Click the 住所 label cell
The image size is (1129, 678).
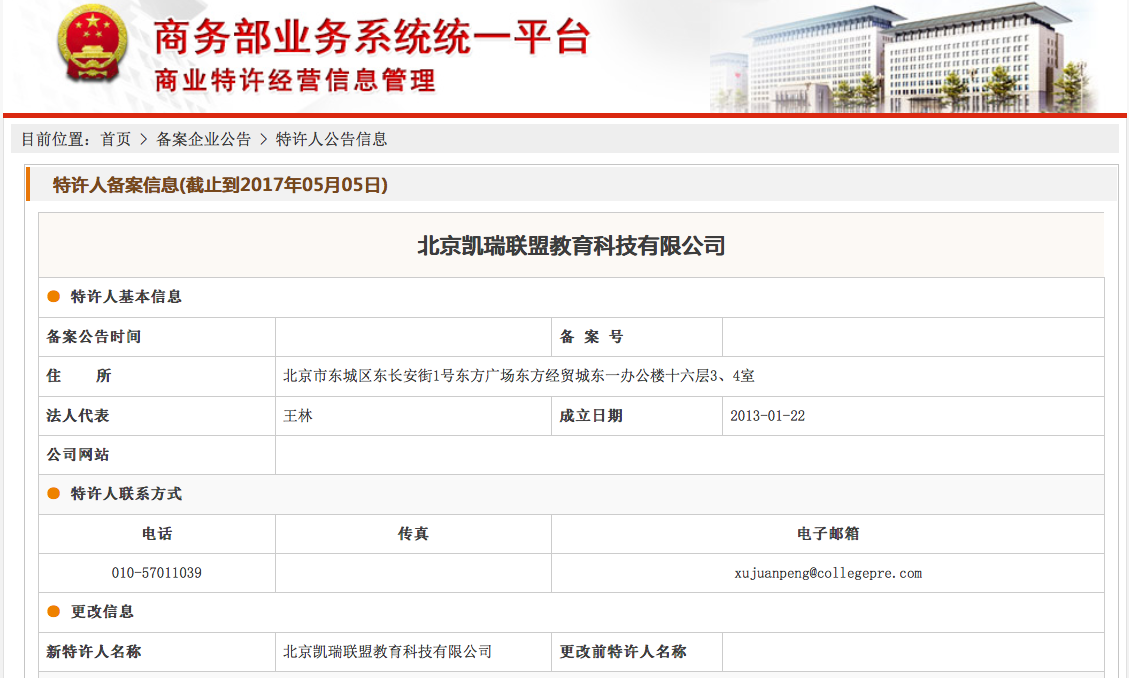[x=157, y=376]
